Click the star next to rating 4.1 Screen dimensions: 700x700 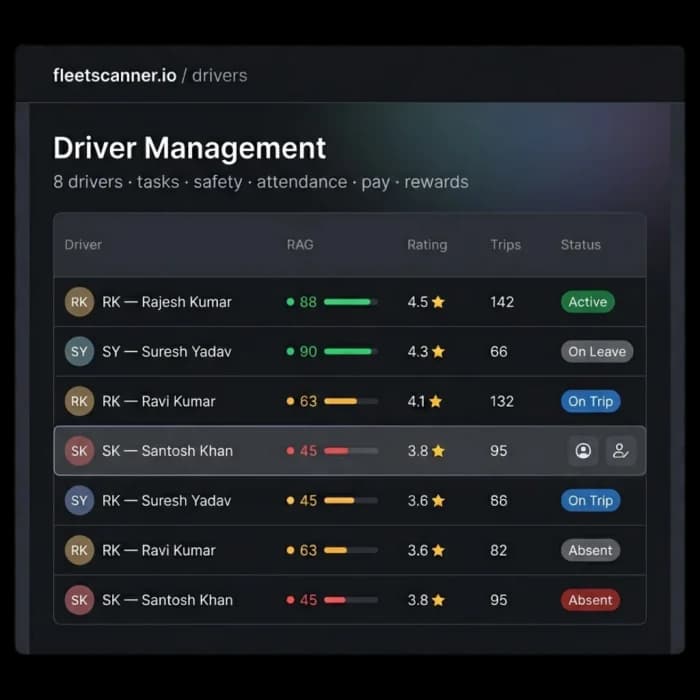(436, 401)
